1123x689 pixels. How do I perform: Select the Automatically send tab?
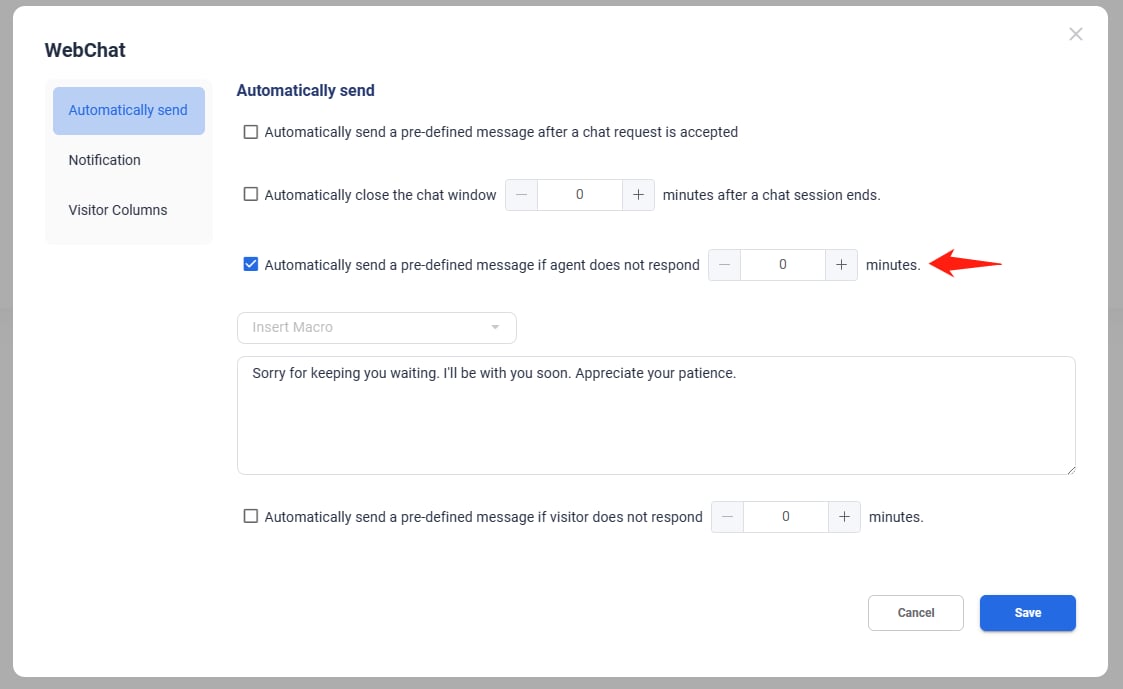128,110
